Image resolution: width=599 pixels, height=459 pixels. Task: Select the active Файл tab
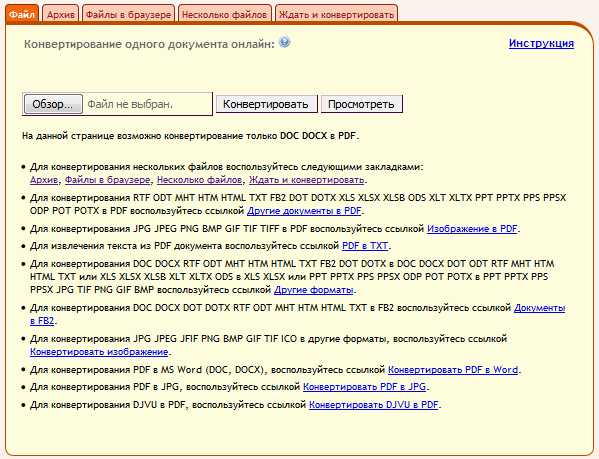pyautogui.click(x=22, y=14)
